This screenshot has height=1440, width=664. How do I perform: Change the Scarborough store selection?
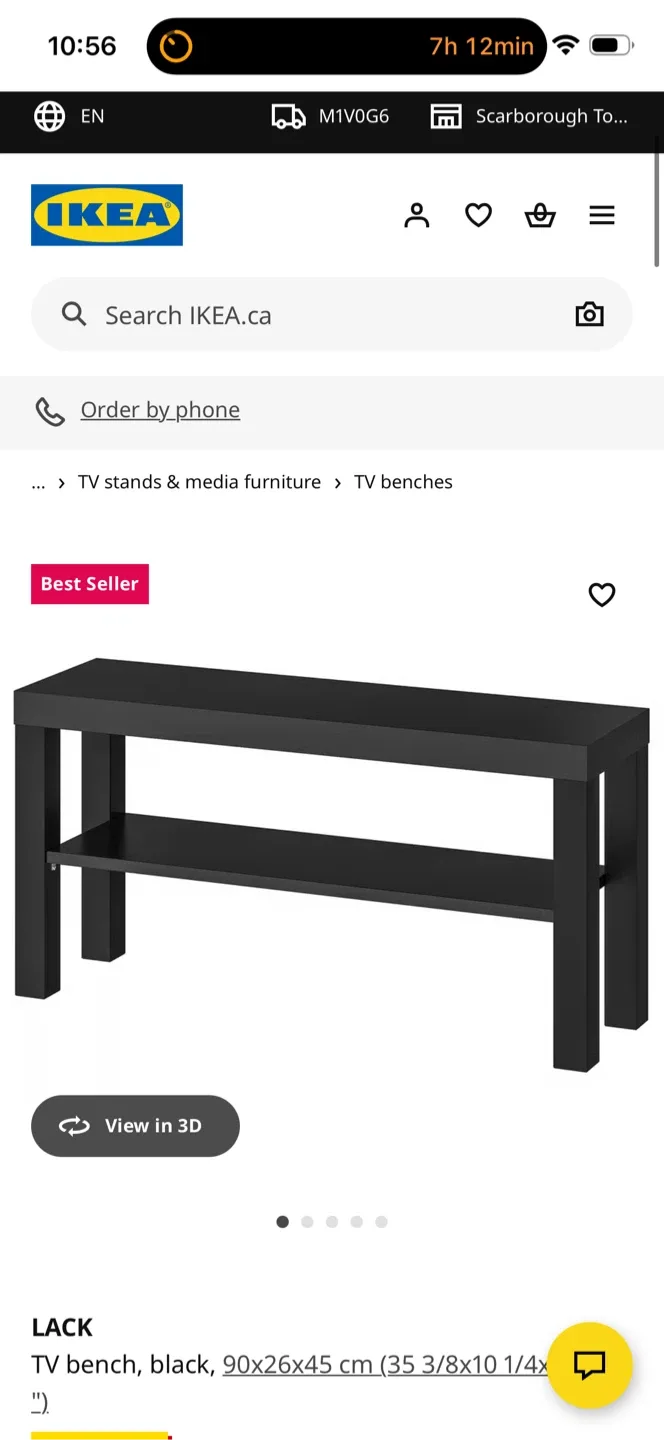tap(529, 116)
